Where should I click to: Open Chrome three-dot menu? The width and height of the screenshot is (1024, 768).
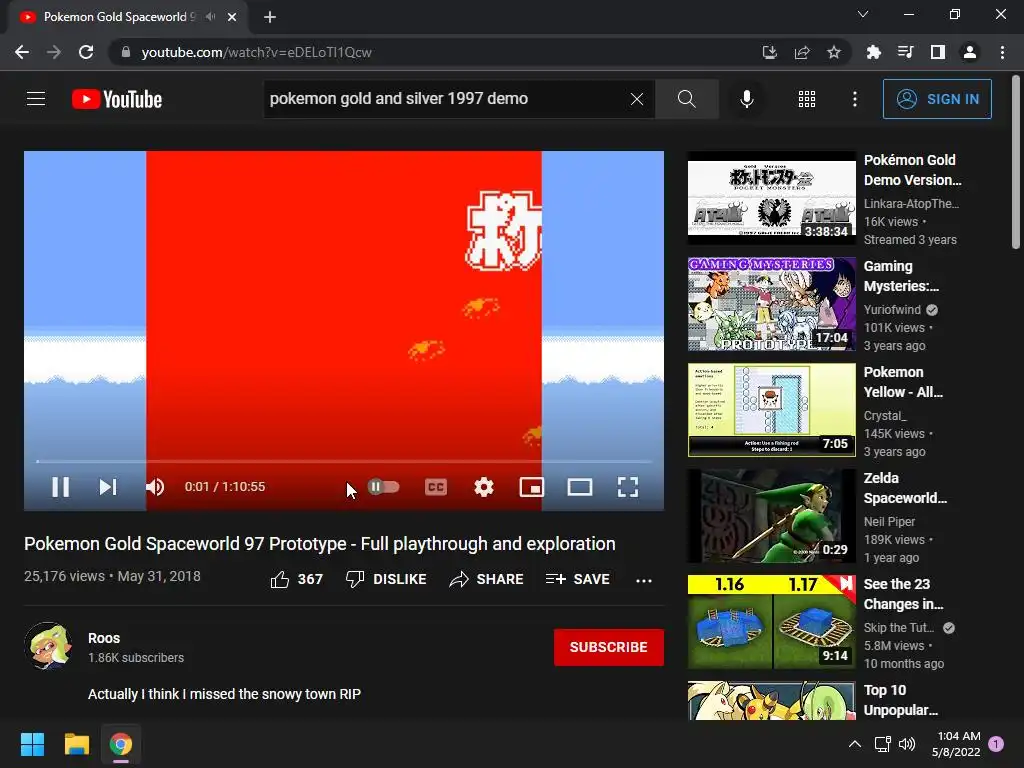click(x=1002, y=52)
